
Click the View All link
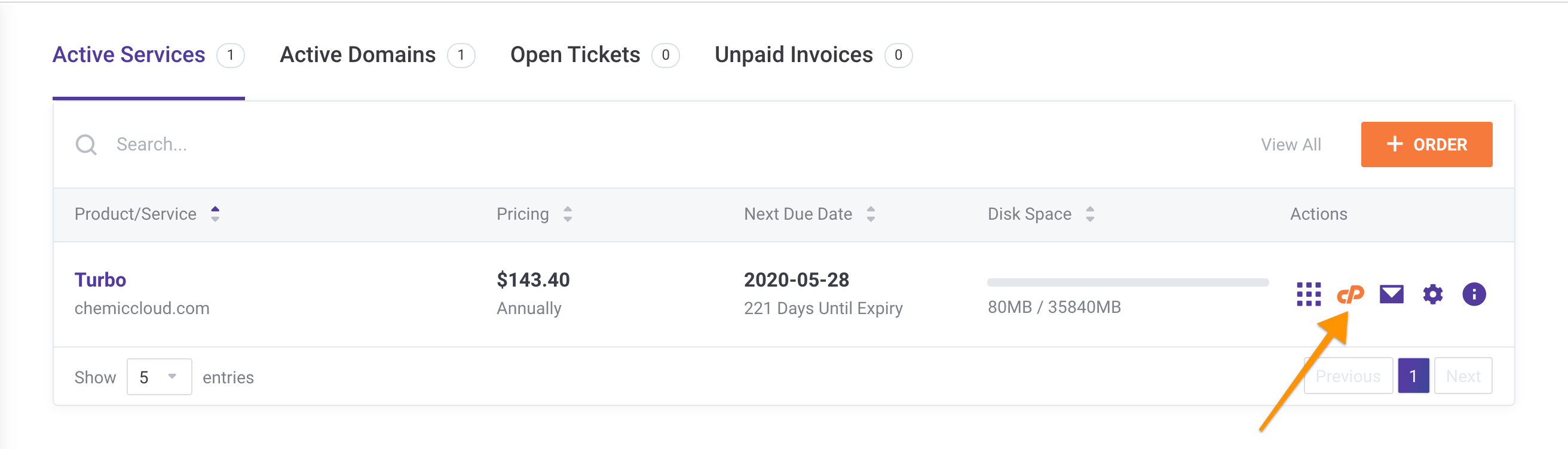[x=1291, y=145]
